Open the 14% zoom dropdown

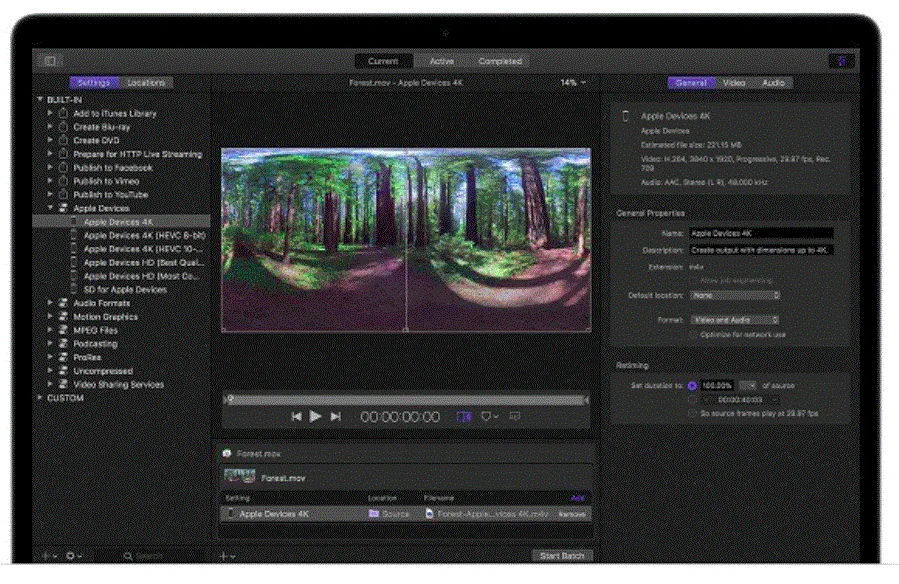[x=573, y=83]
